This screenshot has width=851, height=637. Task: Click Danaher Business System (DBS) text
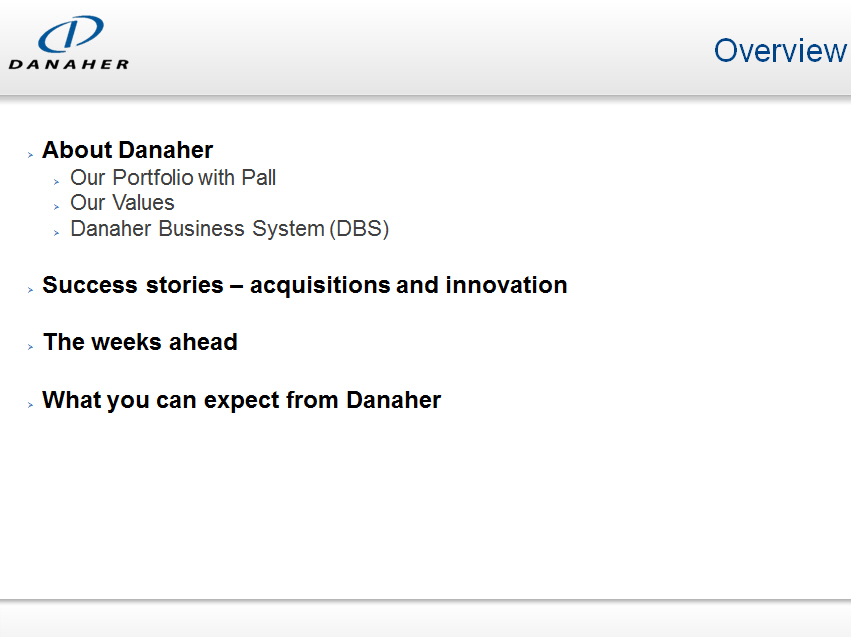(229, 229)
